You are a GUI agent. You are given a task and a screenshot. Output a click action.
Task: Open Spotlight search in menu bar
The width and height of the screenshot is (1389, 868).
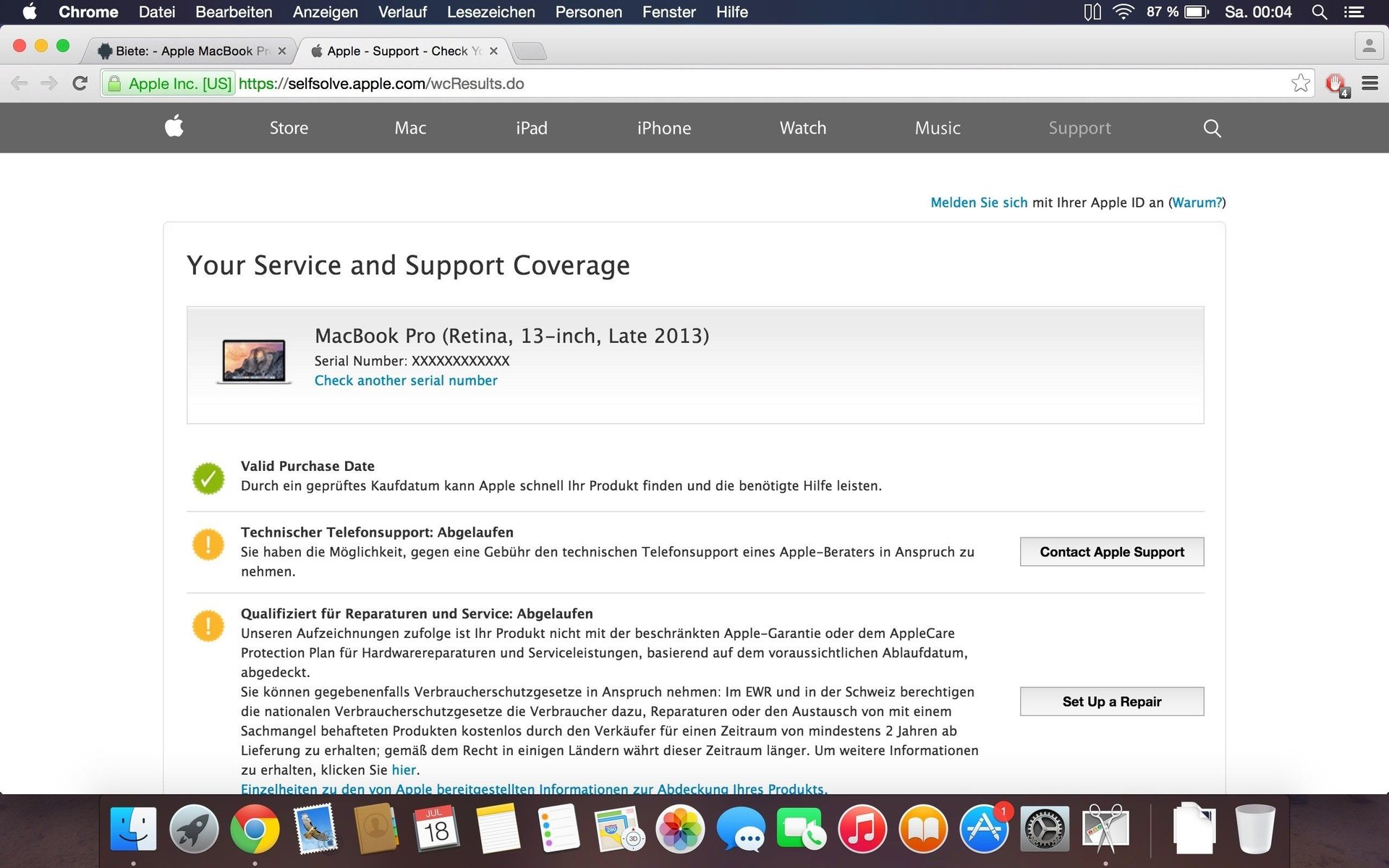tap(1320, 12)
